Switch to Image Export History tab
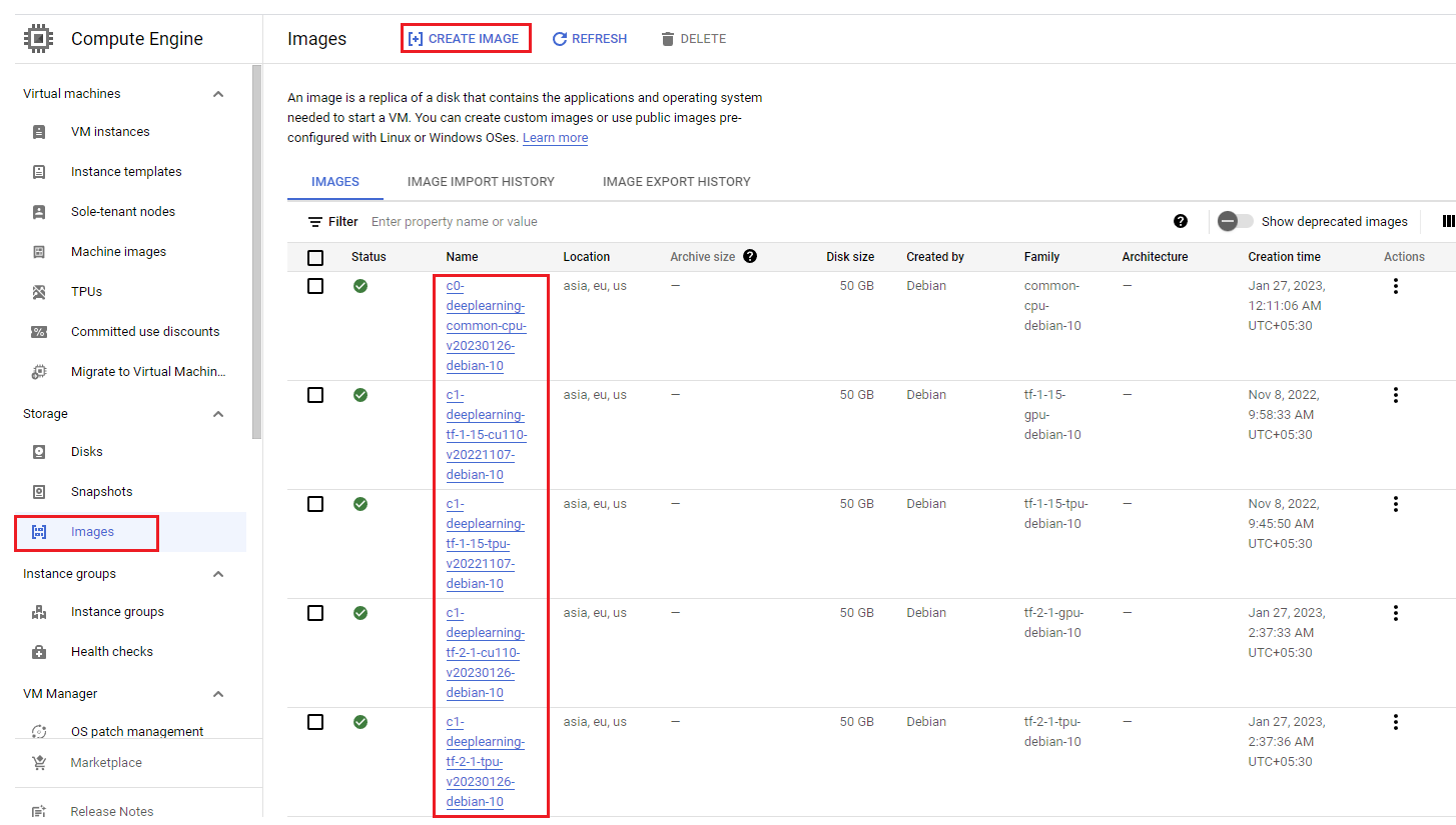The height and width of the screenshot is (825, 1456). (x=677, y=182)
